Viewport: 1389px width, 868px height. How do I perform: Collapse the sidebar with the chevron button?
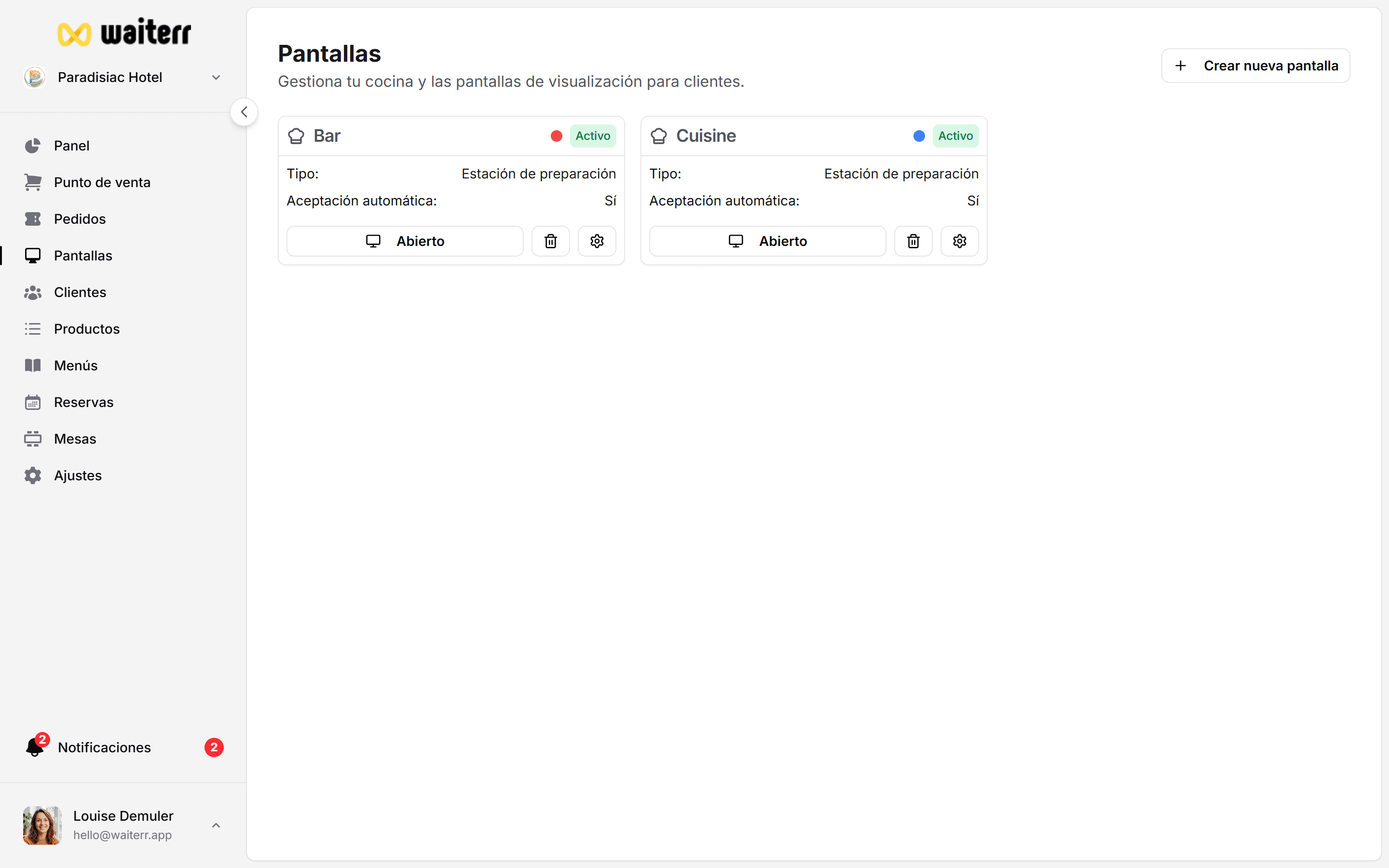pyautogui.click(x=244, y=112)
